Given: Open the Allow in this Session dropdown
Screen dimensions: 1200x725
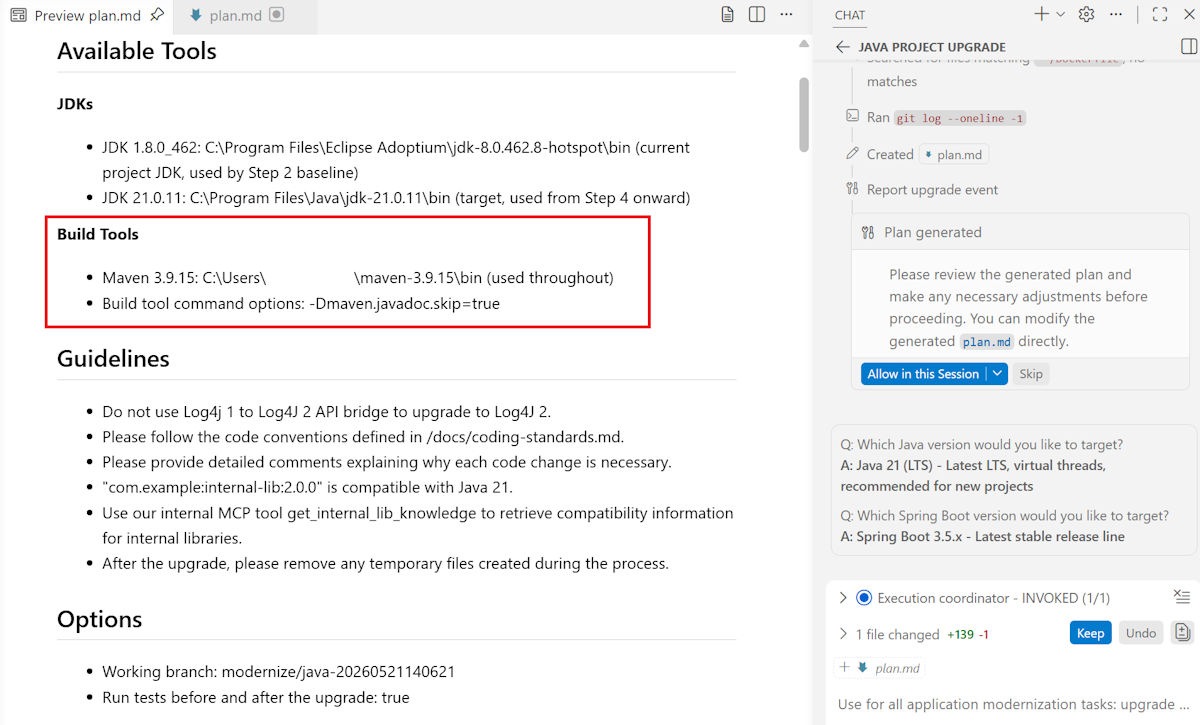Looking at the screenshot, I should click(x=997, y=374).
